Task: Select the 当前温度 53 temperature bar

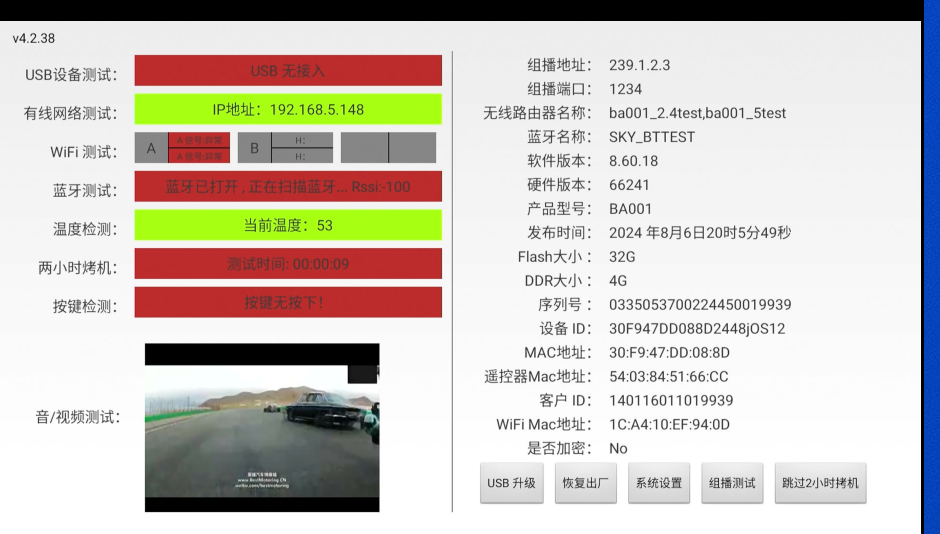Action: tap(288, 225)
